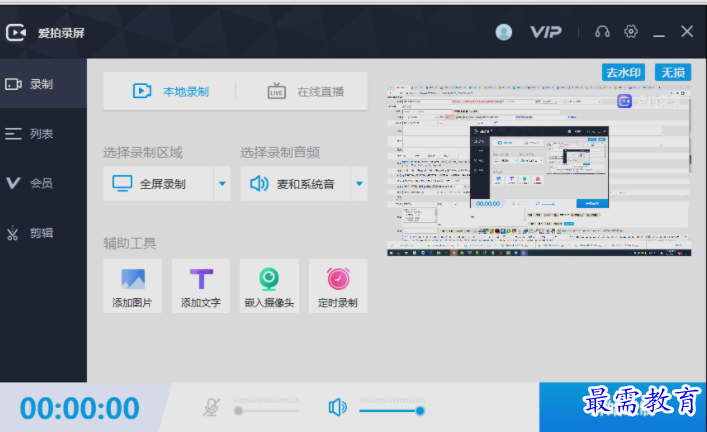This screenshot has height=432, width=707.
Task: Toggle the muted microphone icon
Action: pos(211,407)
